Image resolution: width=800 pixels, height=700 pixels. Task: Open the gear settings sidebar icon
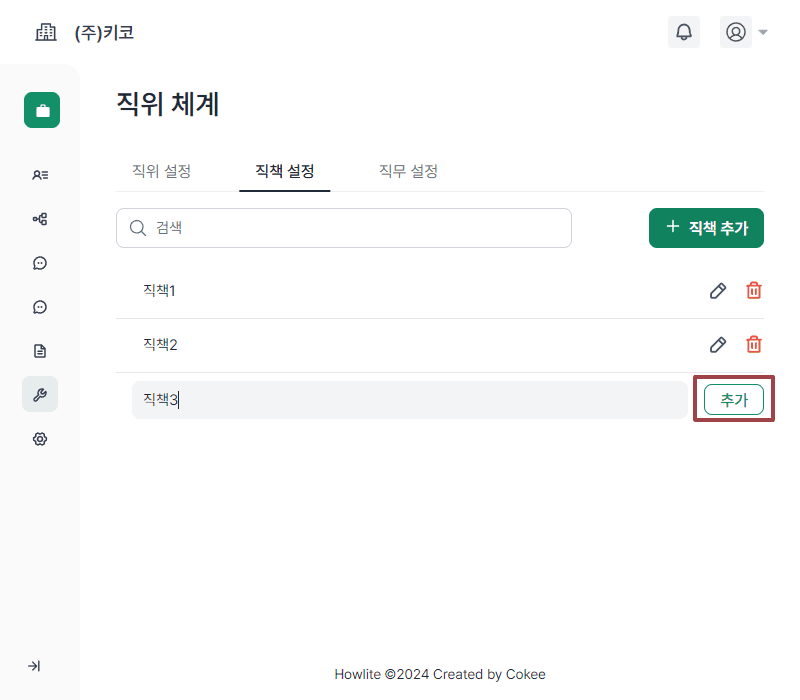coord(39,439)
